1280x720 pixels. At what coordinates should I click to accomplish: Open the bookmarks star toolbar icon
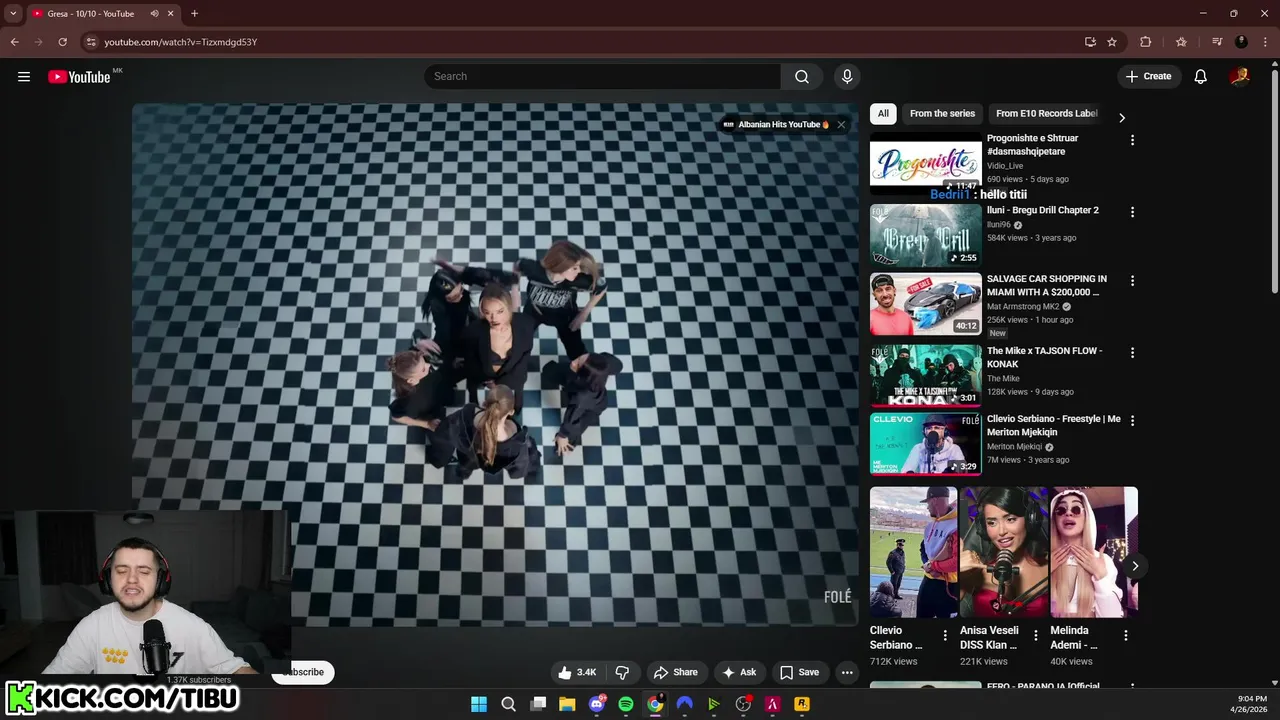(x=1181, y=42)
